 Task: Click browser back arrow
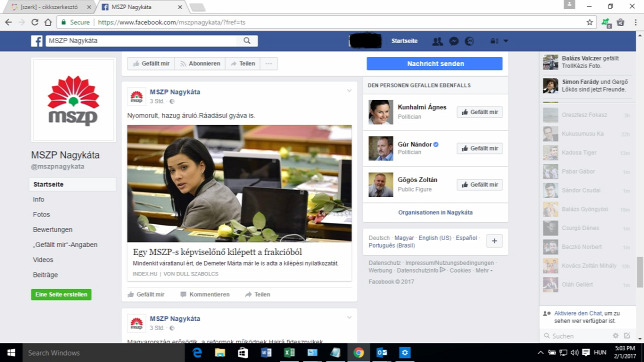[x=8, y=23]
